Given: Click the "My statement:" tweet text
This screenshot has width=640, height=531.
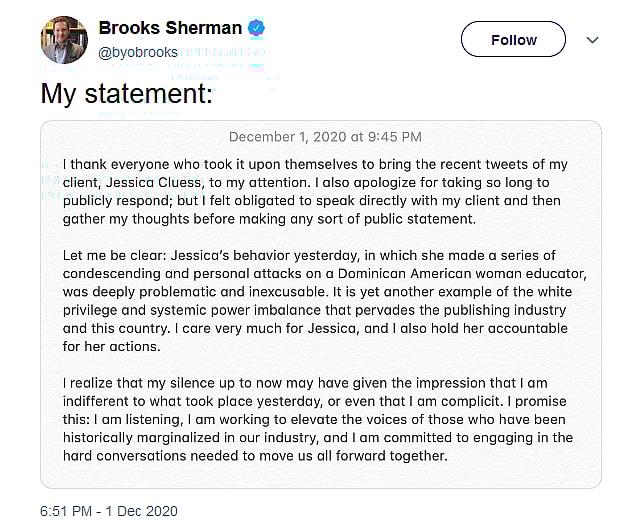Looking at the screenshot, I should (x=126, y=94).
